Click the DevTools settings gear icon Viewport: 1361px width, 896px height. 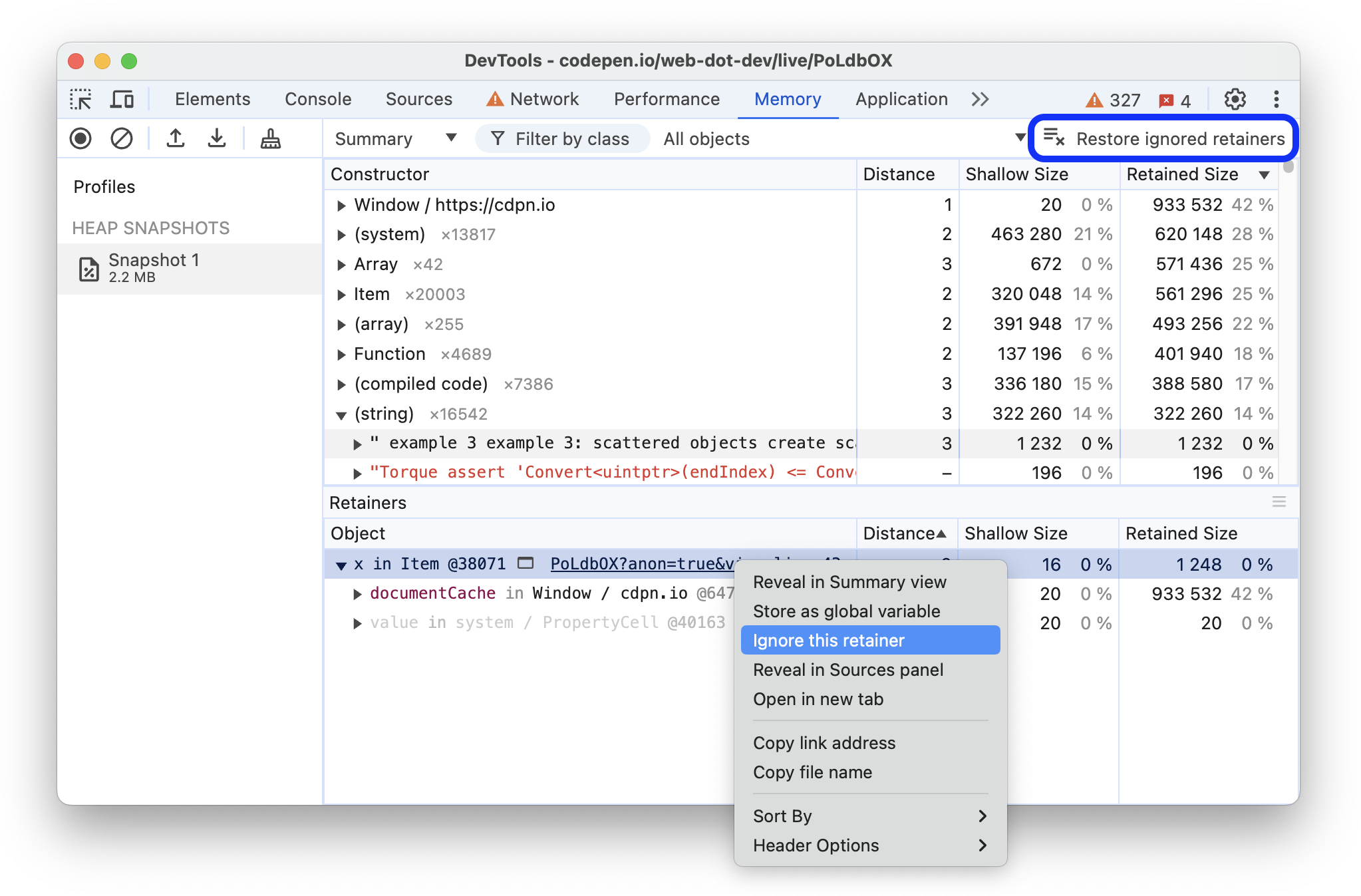(1238, 98)
